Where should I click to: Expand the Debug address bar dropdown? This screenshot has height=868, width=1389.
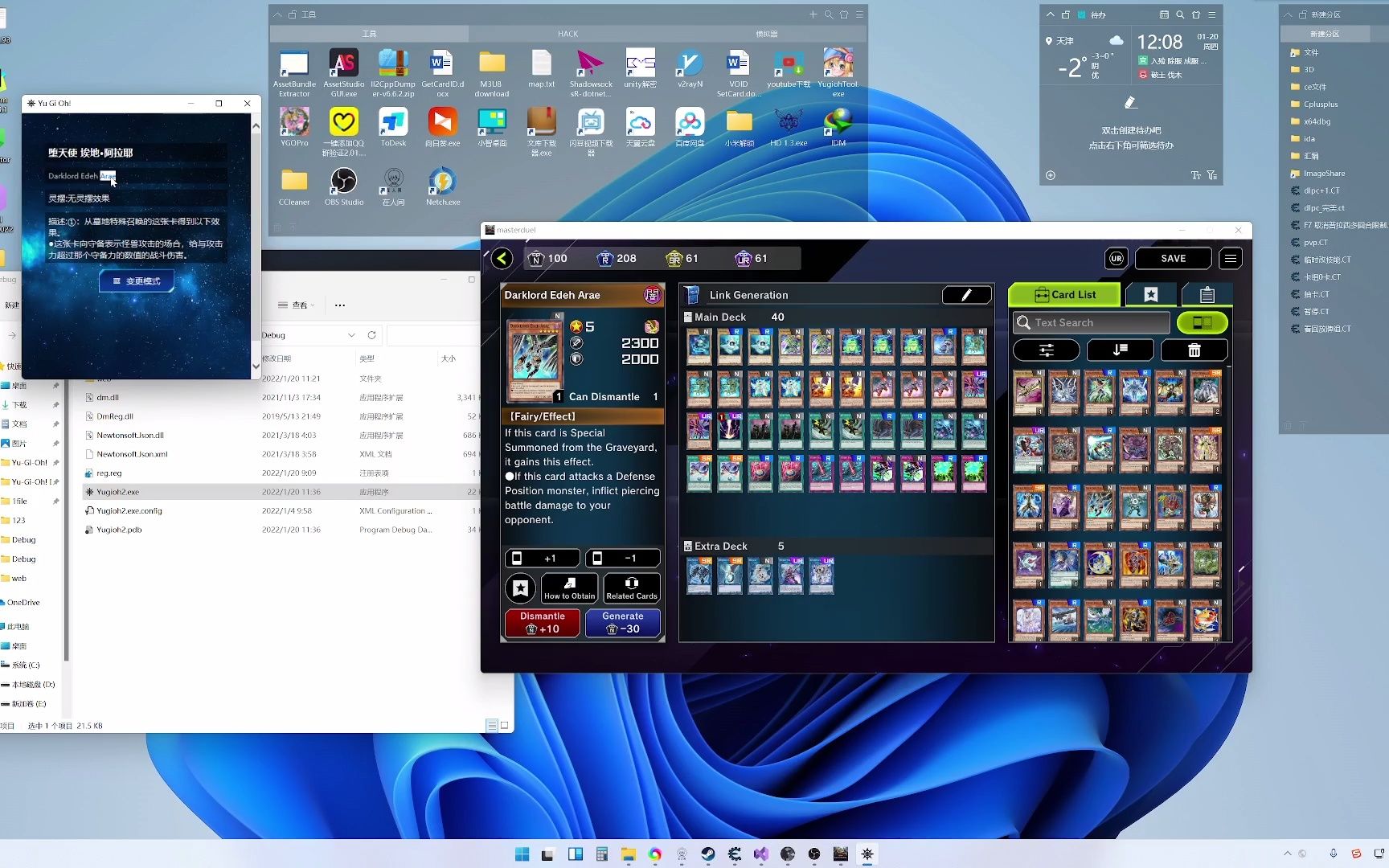(351, 335)
